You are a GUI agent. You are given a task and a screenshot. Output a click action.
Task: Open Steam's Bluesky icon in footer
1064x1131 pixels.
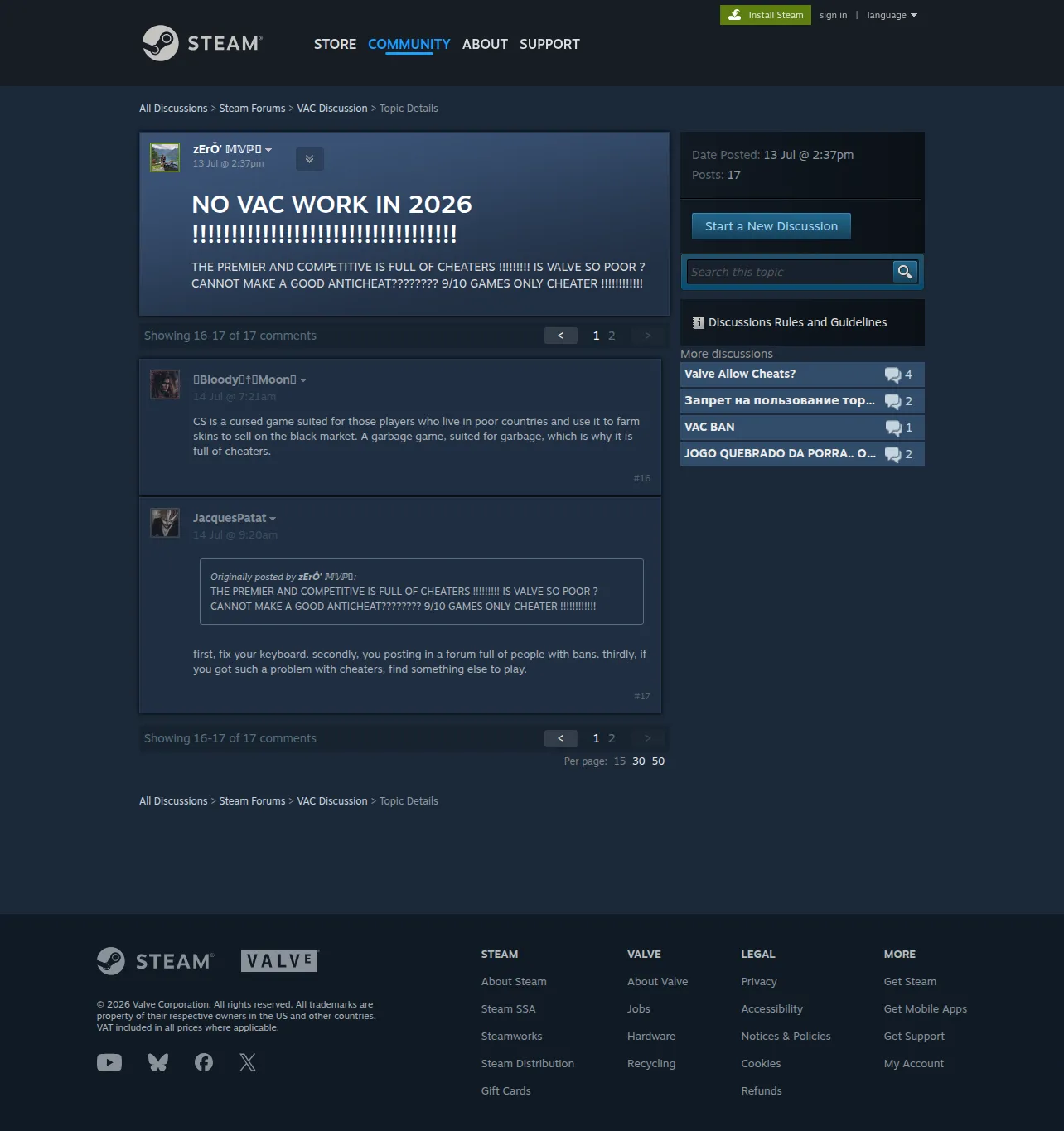point(158,1062)
